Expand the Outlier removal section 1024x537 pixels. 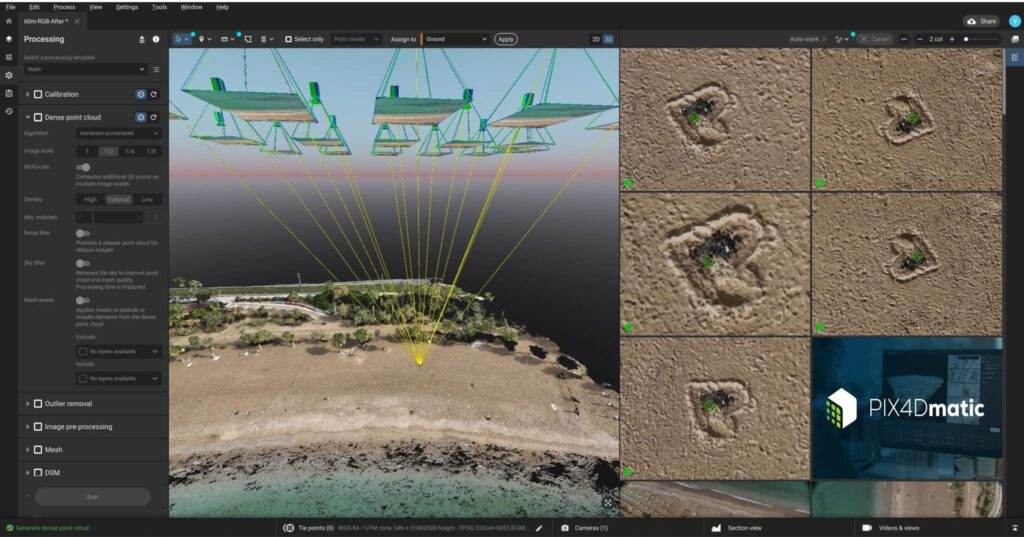(x=27, y=404)
